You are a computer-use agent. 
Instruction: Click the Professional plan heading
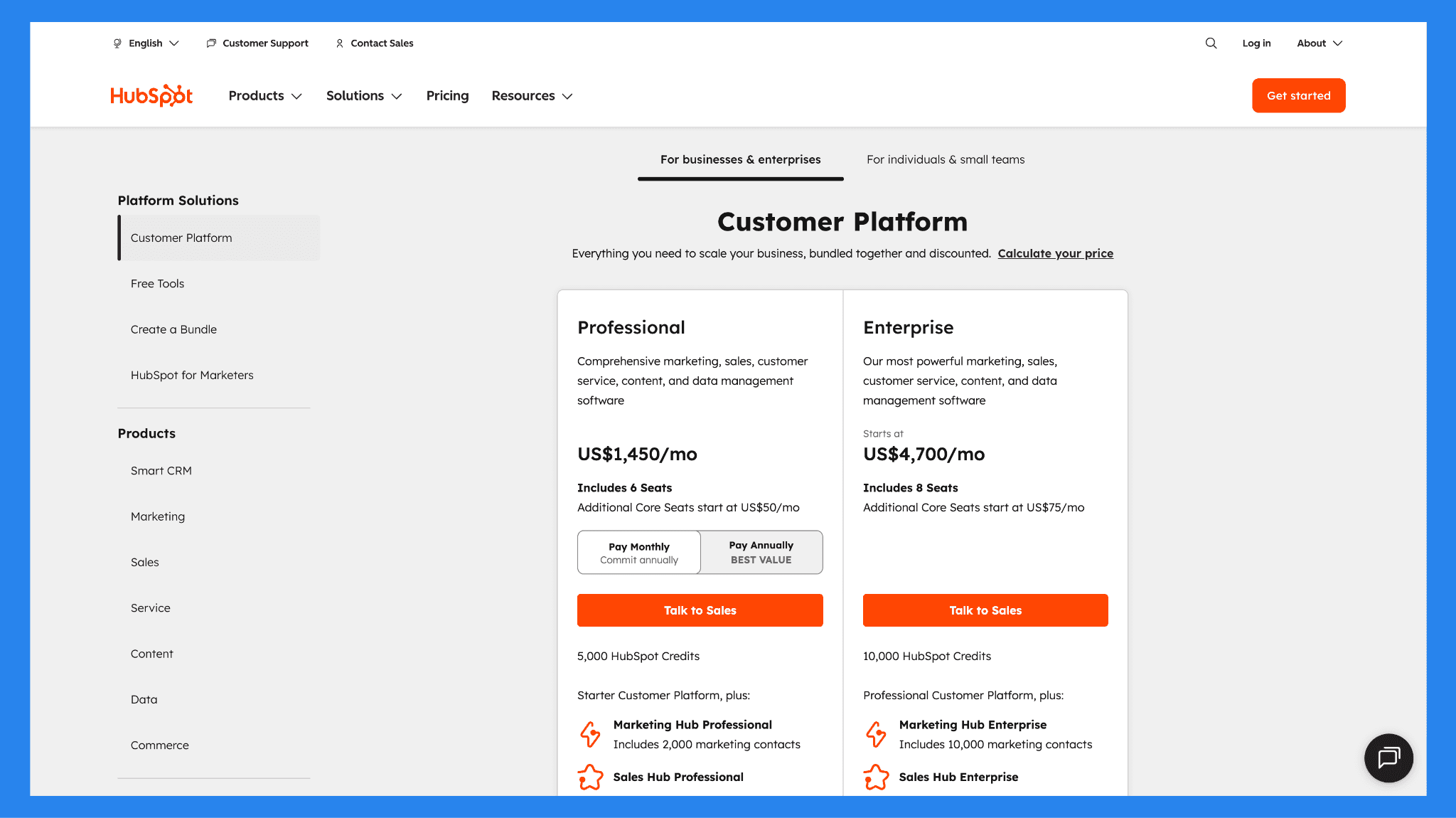coord(631,328)
